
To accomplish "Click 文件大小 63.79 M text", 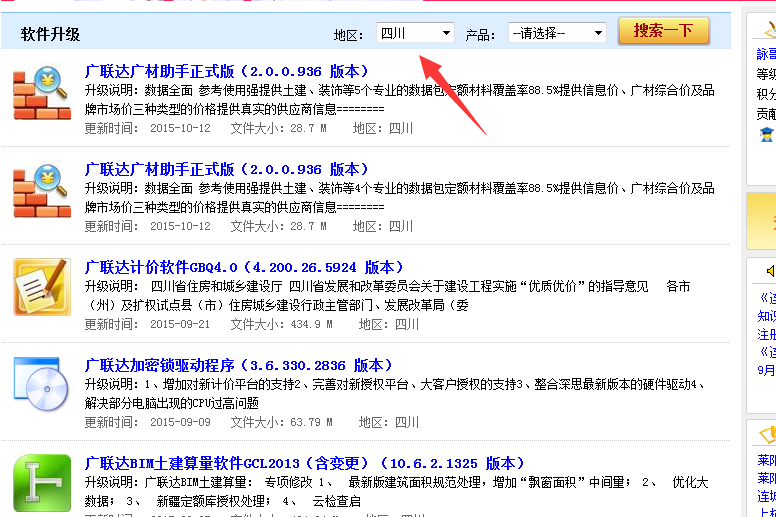I will tap(281, 422).
